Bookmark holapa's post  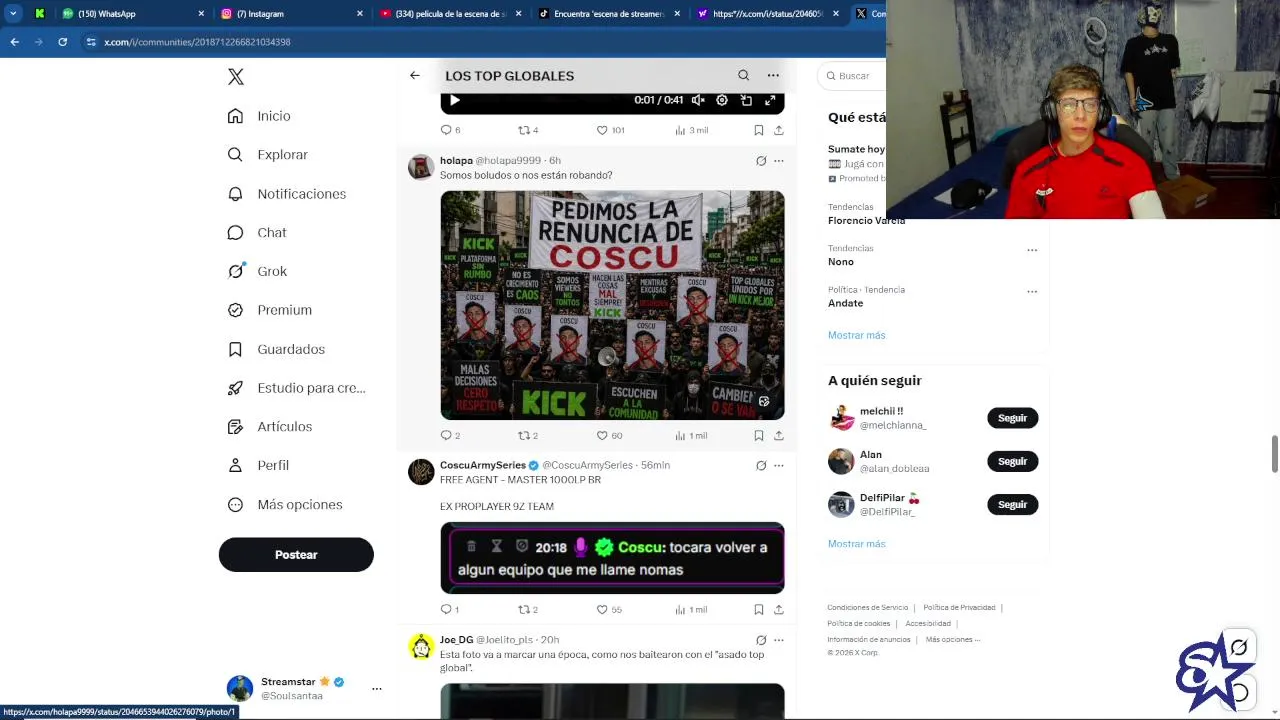(x=759, y=435)
